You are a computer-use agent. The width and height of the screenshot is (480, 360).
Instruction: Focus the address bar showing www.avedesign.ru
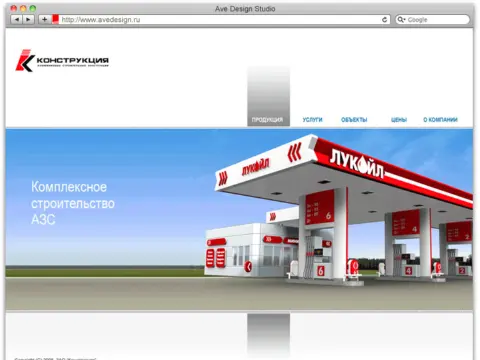(x=221, y=20)
